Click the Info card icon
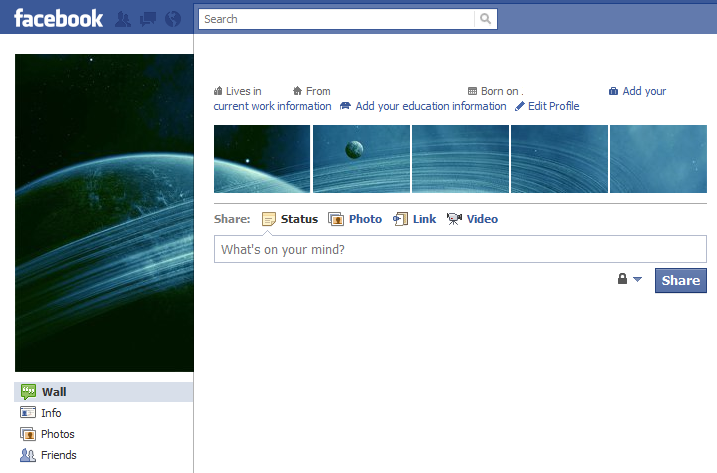Screen dimensions: 717x473 (x=28, y=413)
